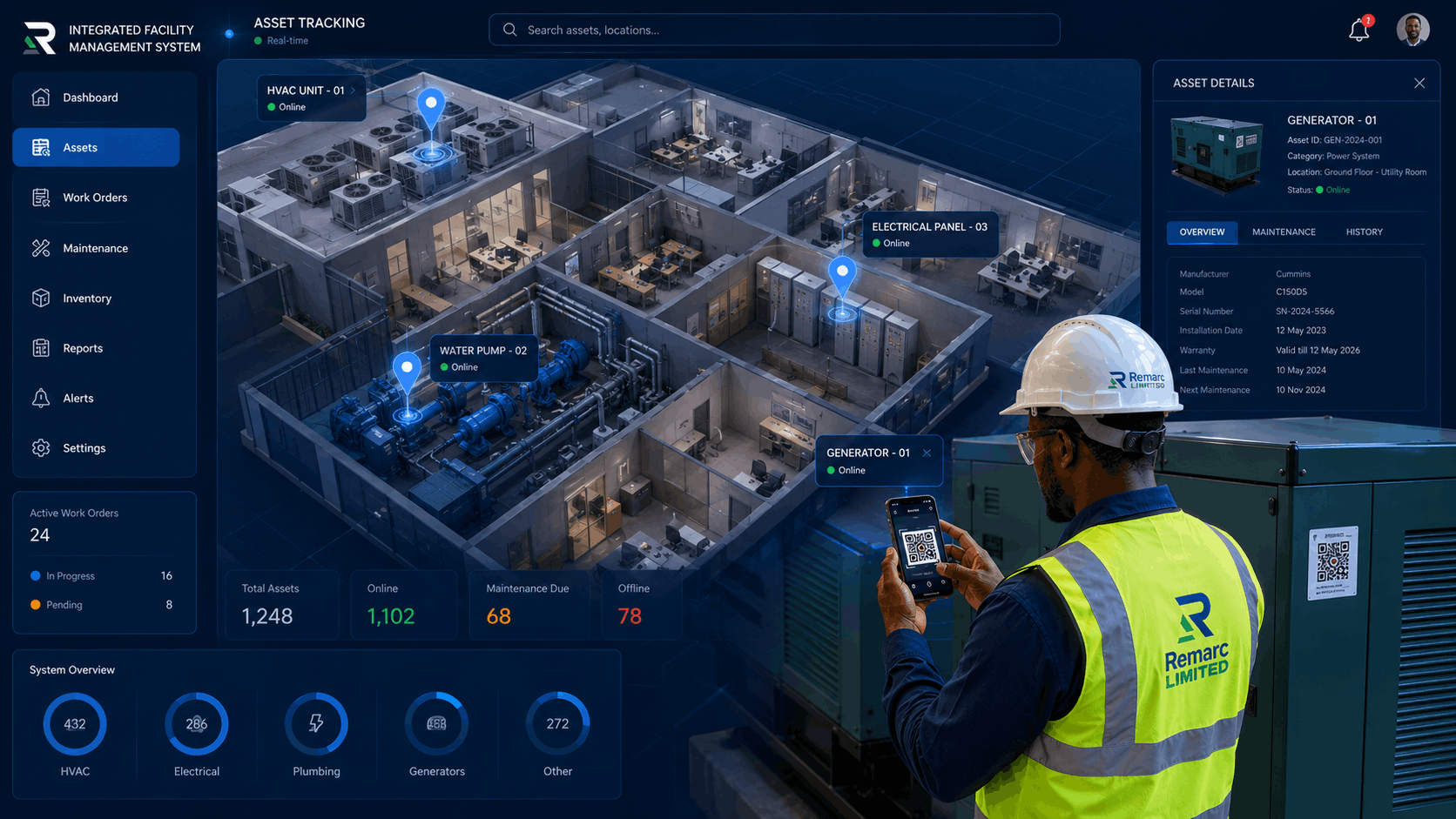Click the Reports document icon

(x=41, y=348)
